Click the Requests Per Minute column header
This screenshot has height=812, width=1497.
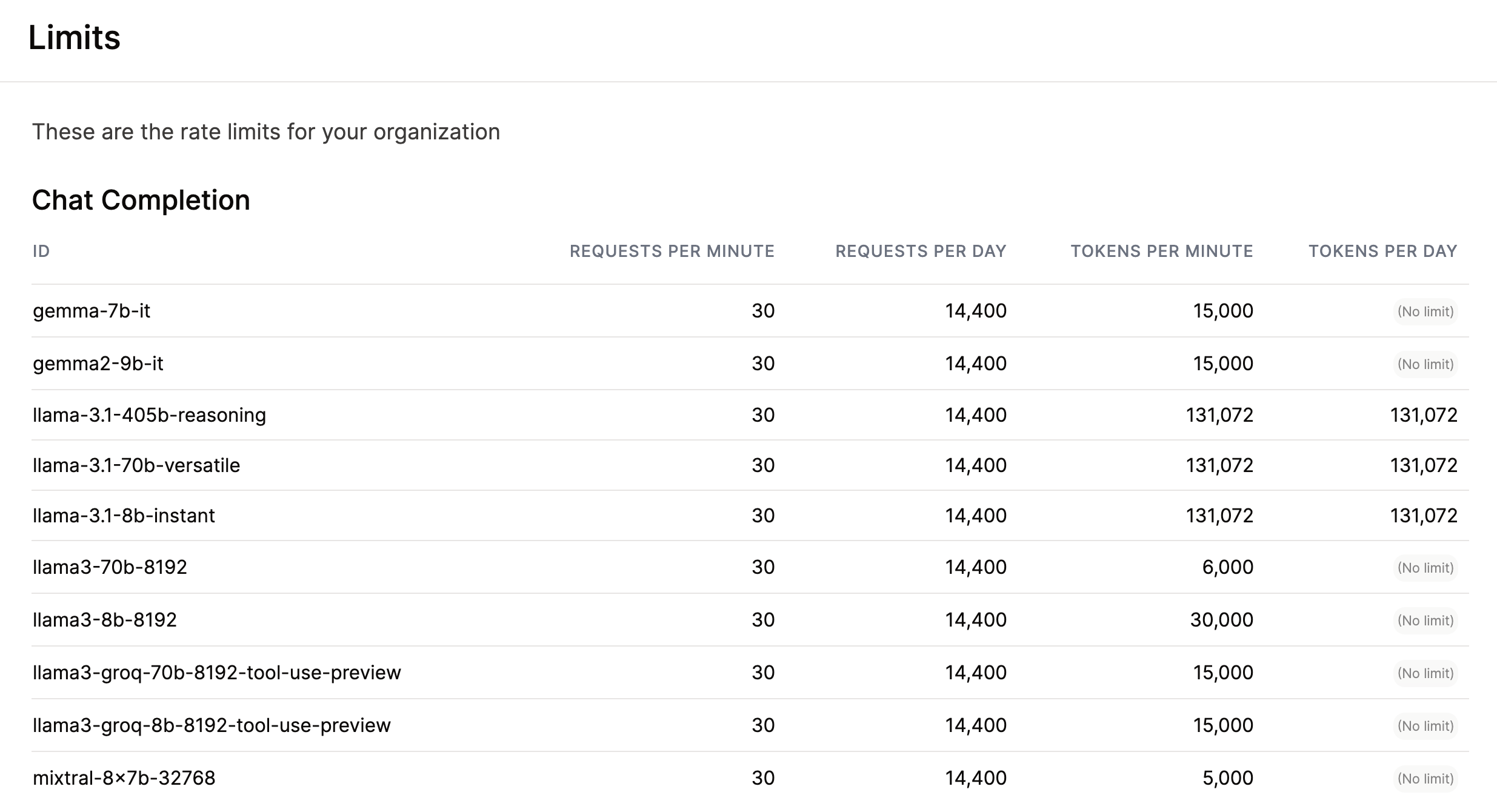pyautogui.click(x=672, y=251)
